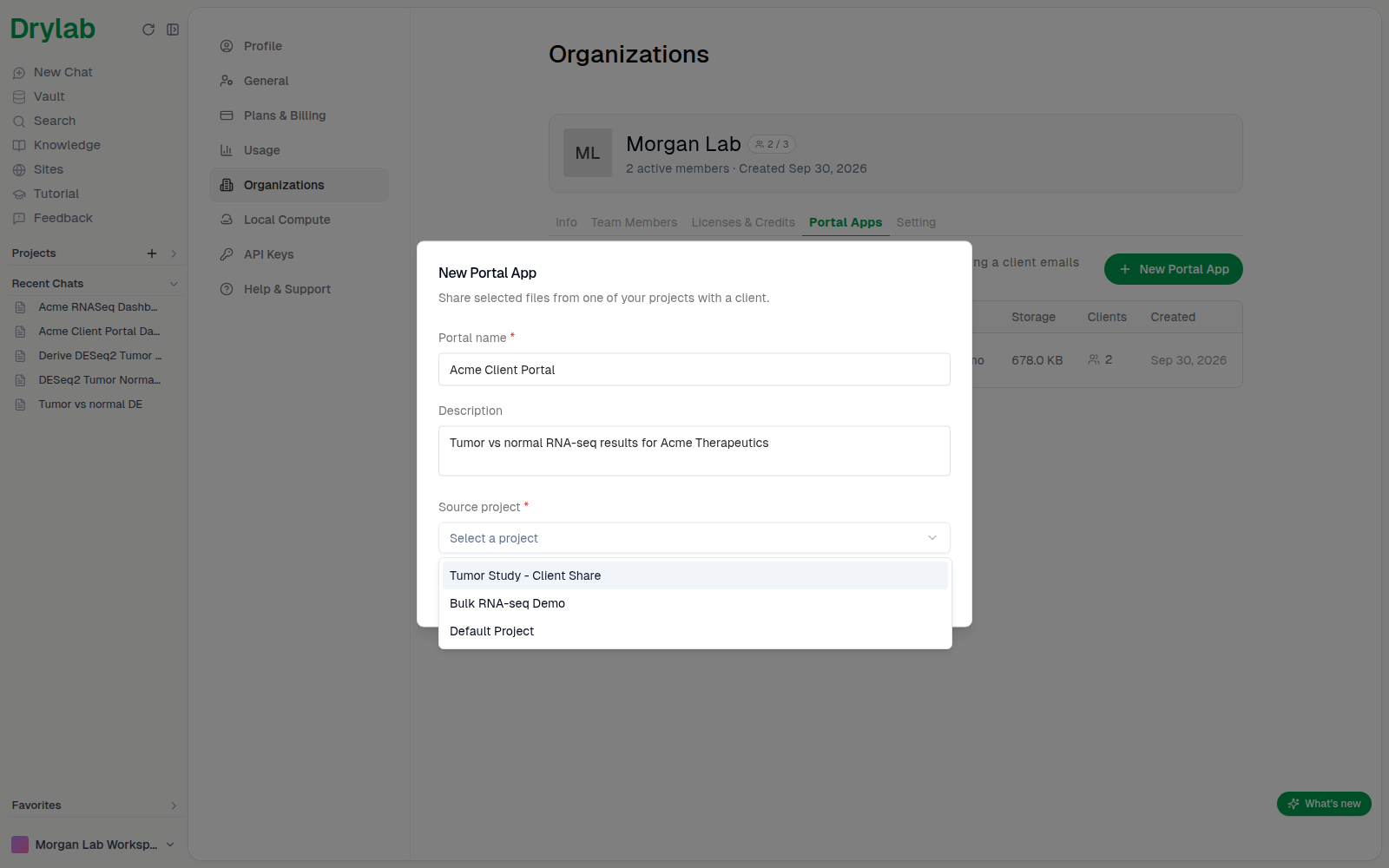The height and width of the screenshot is (868, 1389).
Task: Choose Bulk RNA-seq Demo project
Action: click(694, 603)
